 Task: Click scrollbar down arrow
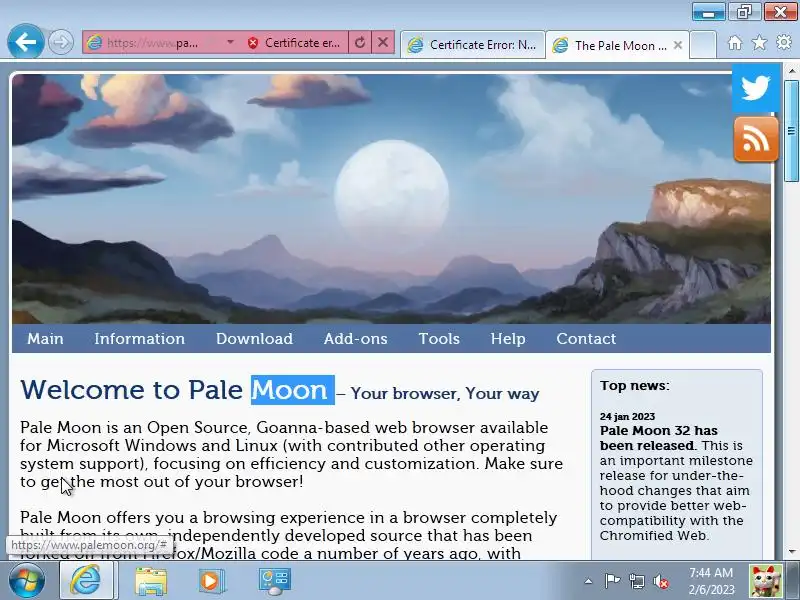click(x=792, y=552)
